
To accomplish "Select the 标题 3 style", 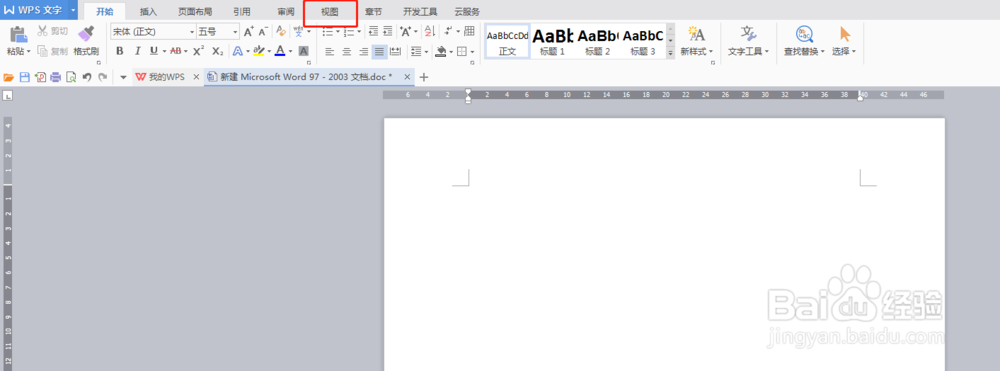I will (643, 41).
